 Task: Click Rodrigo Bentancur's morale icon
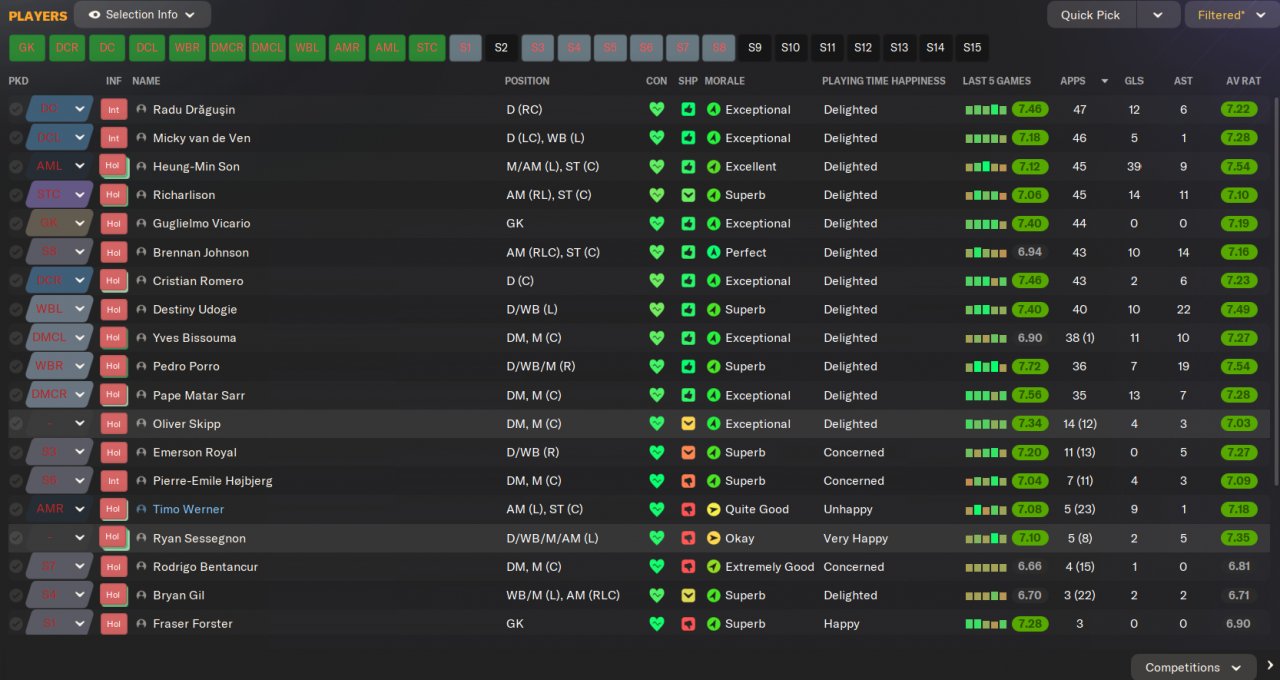click(713, 567)
